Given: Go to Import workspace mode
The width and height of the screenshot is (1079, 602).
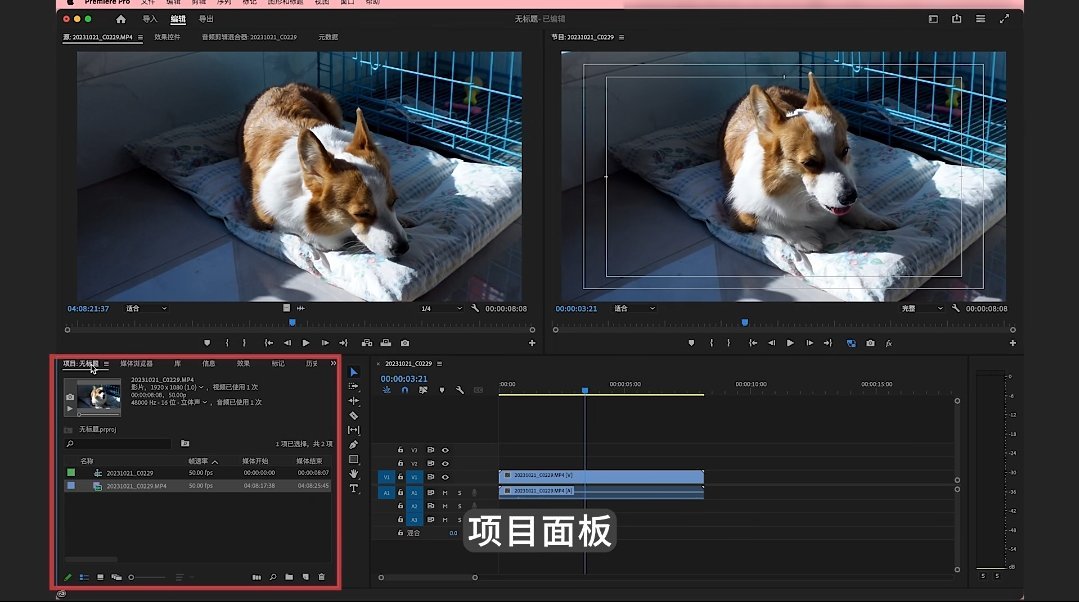Looking at the screenshot, I should click(x=149, y=19).
